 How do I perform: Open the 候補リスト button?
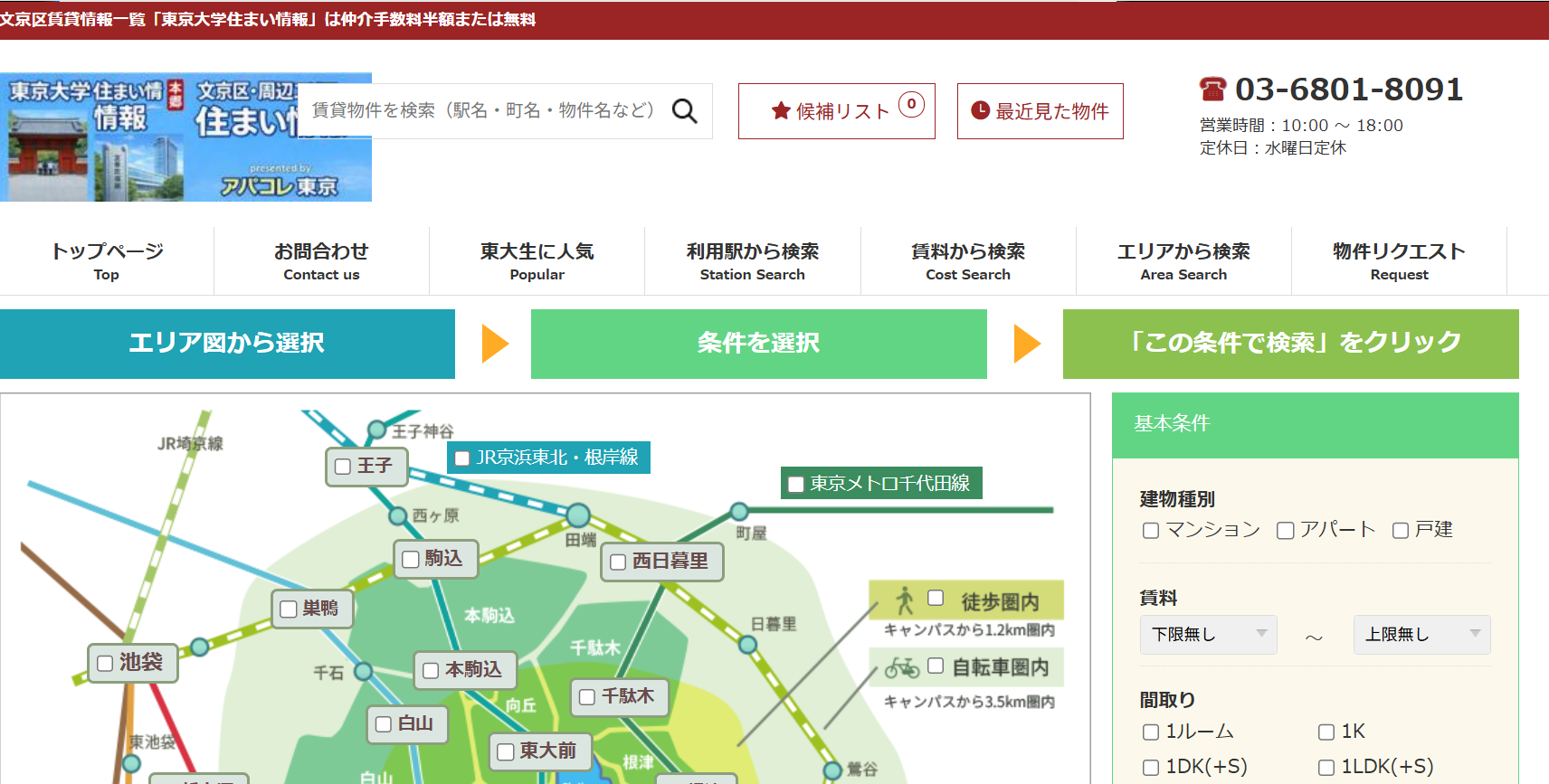[837, 111]
